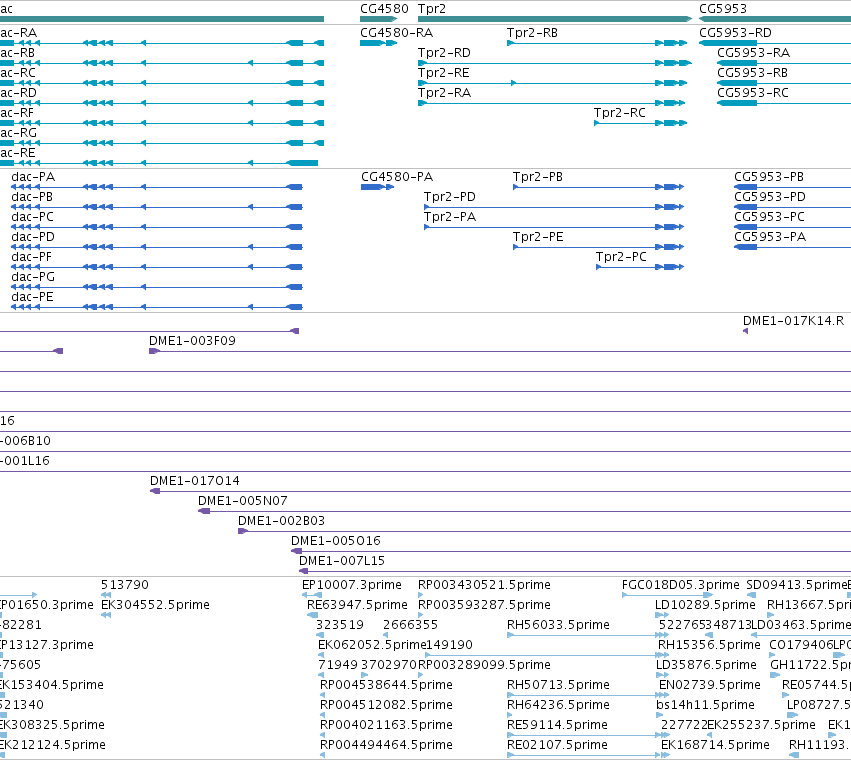The width and height of the screenshot is (851, 760).
Task: Select the Tpr2 gene bar
Action: [555, 19]
